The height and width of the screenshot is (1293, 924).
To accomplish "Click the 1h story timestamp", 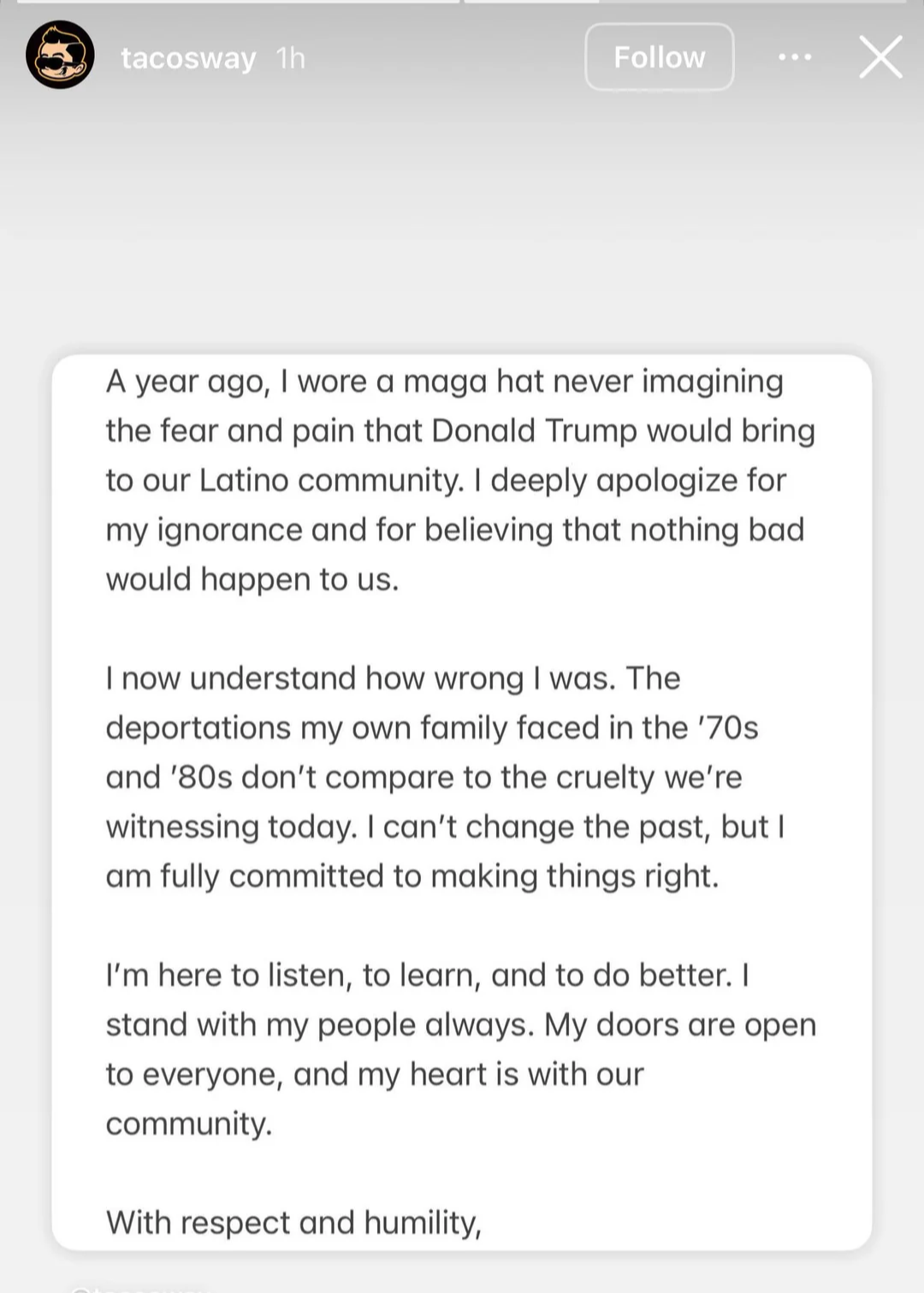I will pyautogui.click(x=291, y=58).
